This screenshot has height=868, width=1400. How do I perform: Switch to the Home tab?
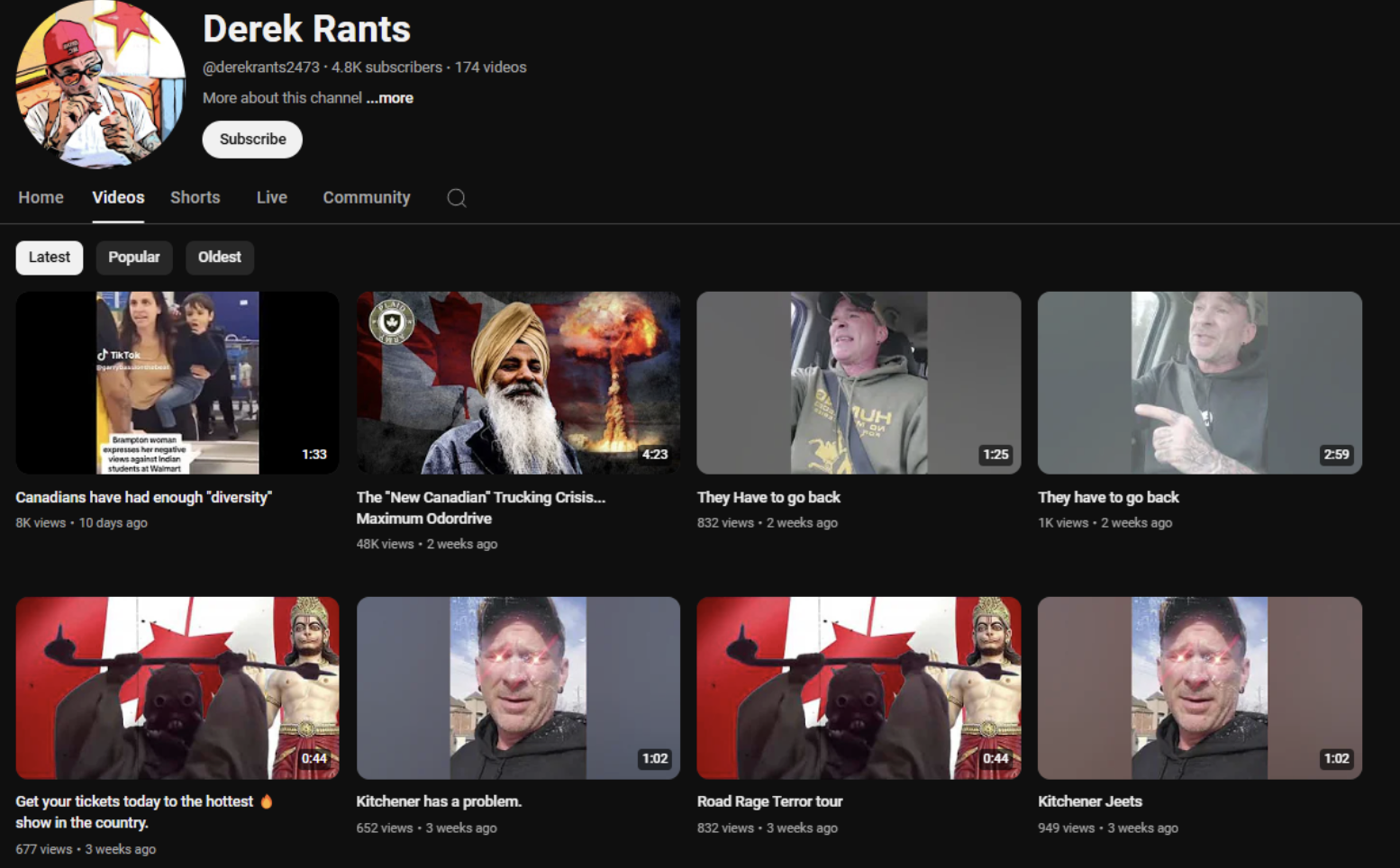(41, 197)
